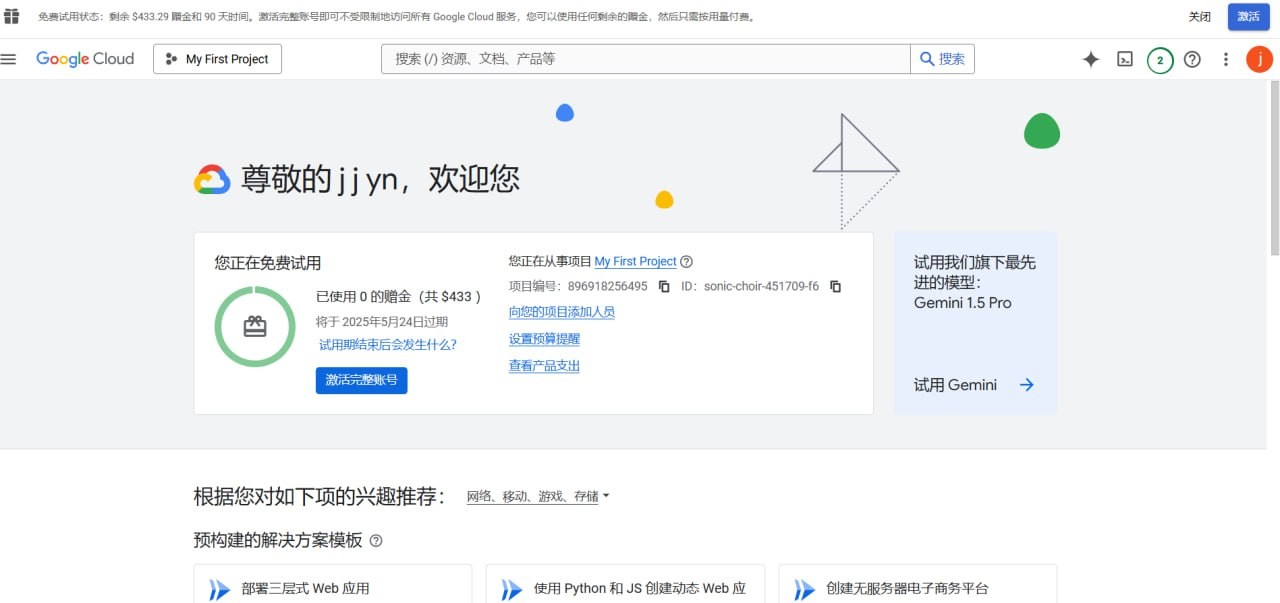Click the 项目编号 896918256495 text
The image size is (1280, 603).
pos(578,286)
